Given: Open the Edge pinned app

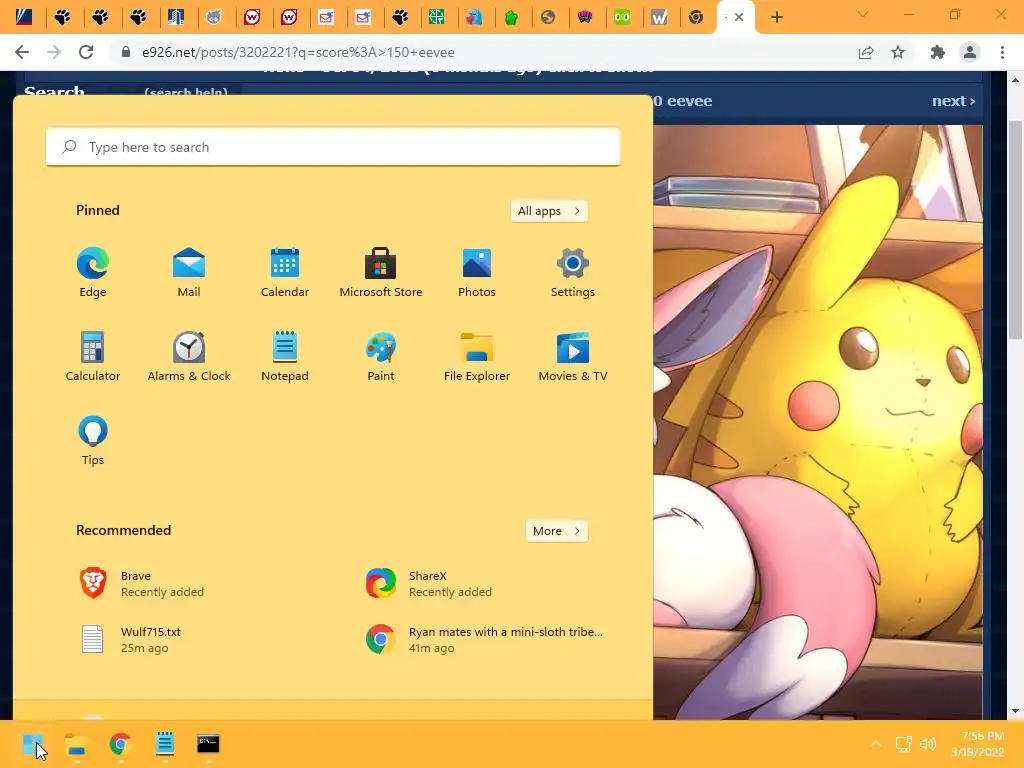Looking at the screenshot, I should point(93,273).
